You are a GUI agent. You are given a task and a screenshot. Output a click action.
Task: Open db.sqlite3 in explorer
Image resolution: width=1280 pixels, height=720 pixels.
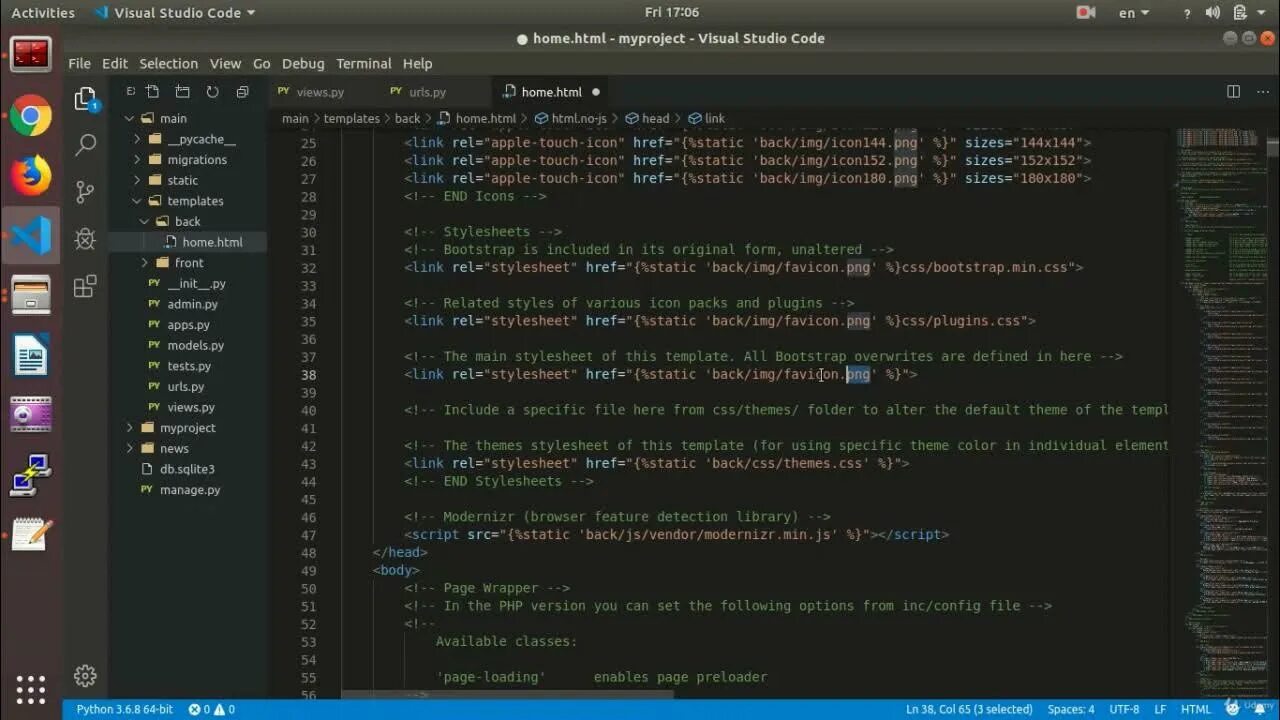click(189, 469)
